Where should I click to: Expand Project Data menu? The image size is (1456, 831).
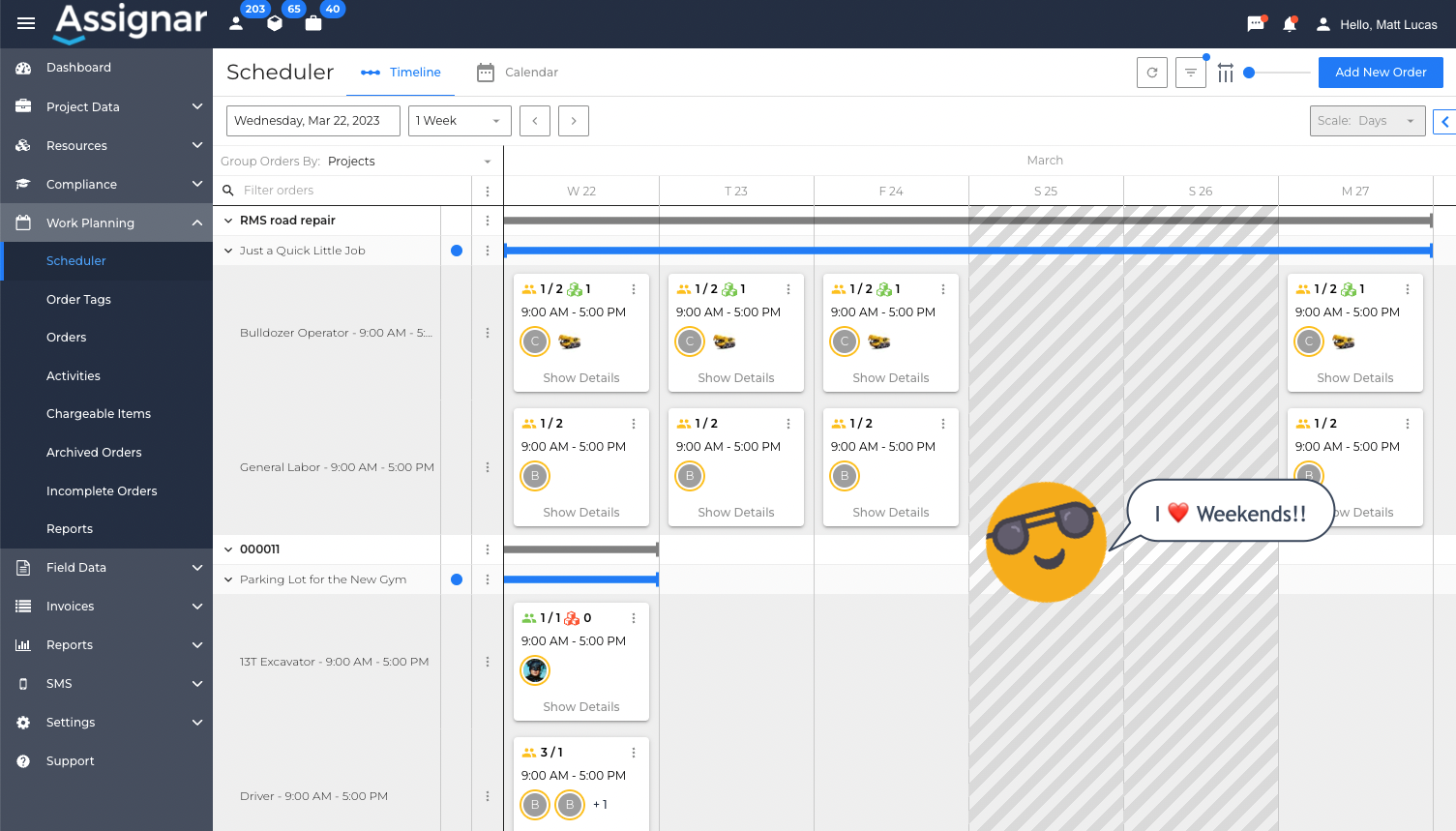106,106
